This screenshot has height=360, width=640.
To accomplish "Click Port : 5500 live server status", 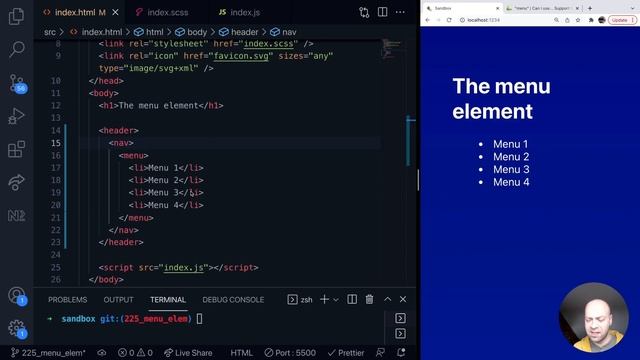I will click(x=290, y=353).
